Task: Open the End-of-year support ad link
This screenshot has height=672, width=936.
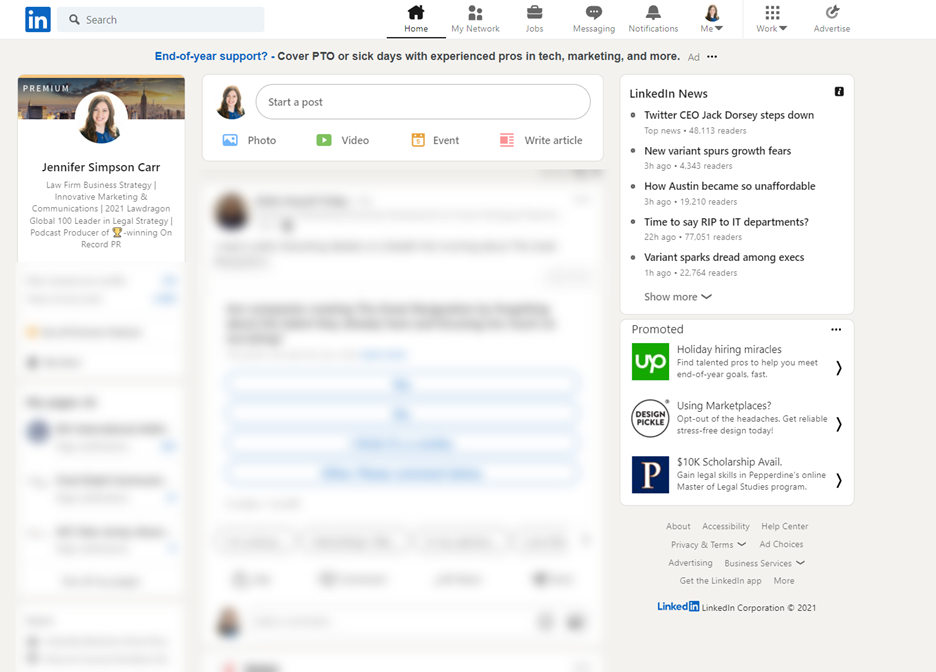Action: 211,56
